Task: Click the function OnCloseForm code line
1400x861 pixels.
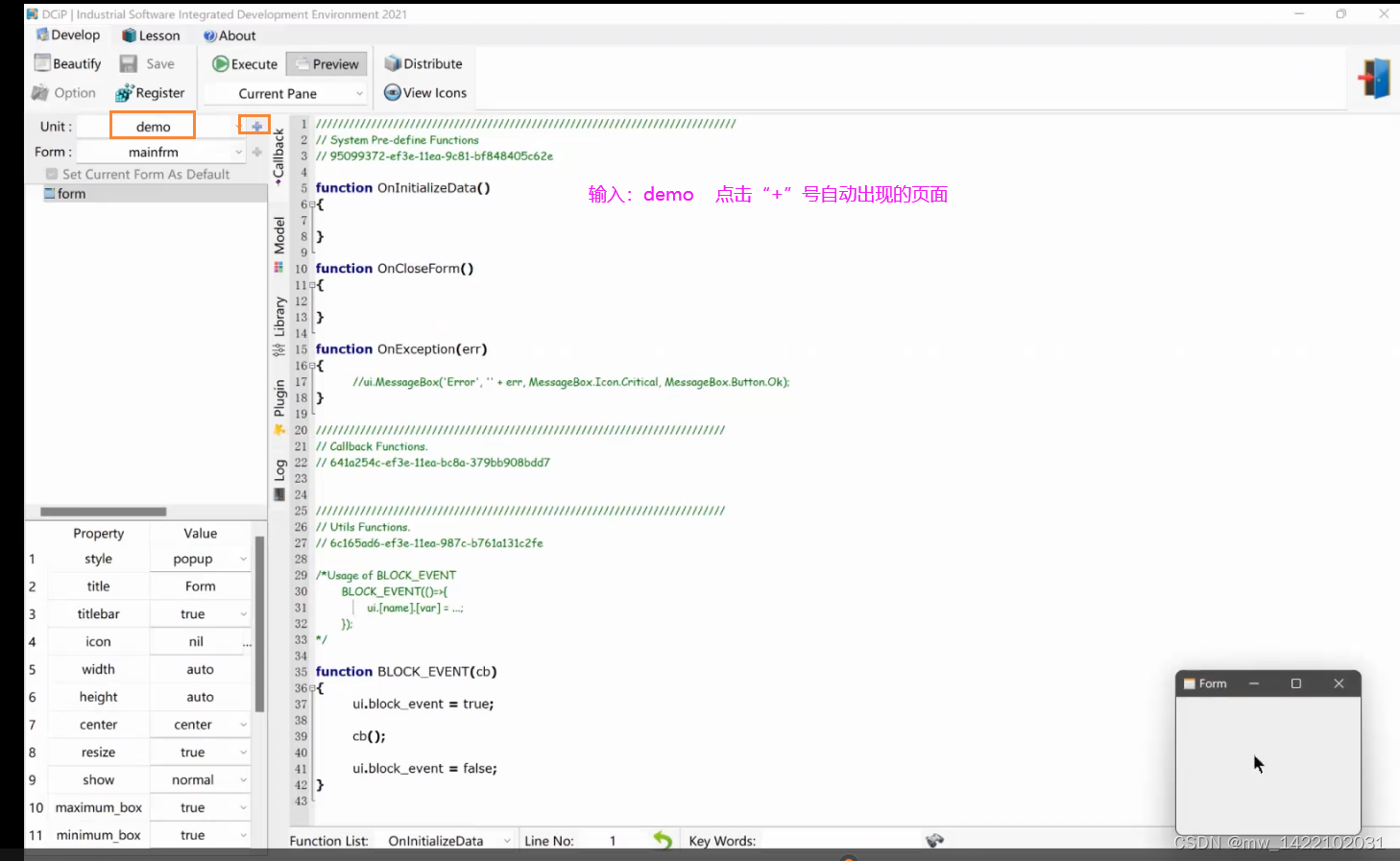Action: pyautogui.click(x=395, y=269)
